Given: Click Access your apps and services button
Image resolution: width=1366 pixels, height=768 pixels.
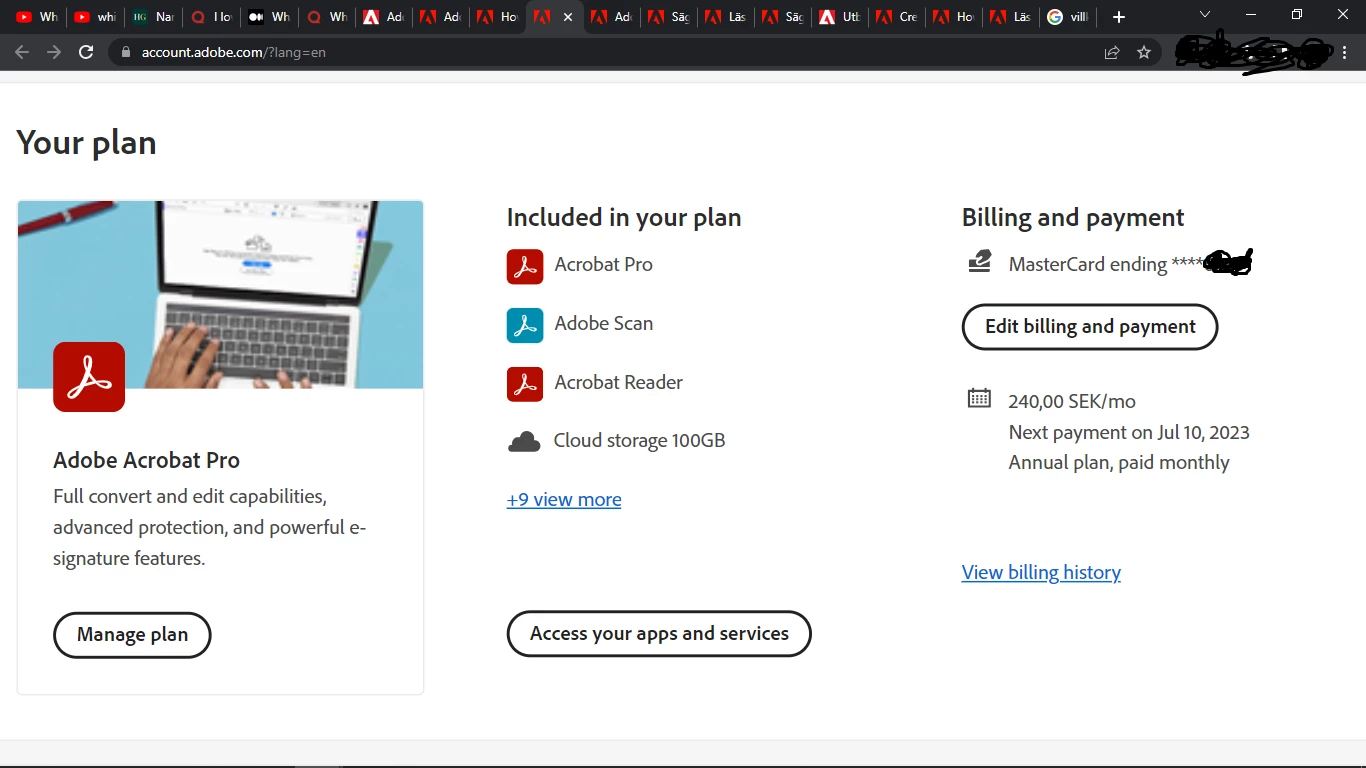Looking at the screenshot, I should (659, 634).
